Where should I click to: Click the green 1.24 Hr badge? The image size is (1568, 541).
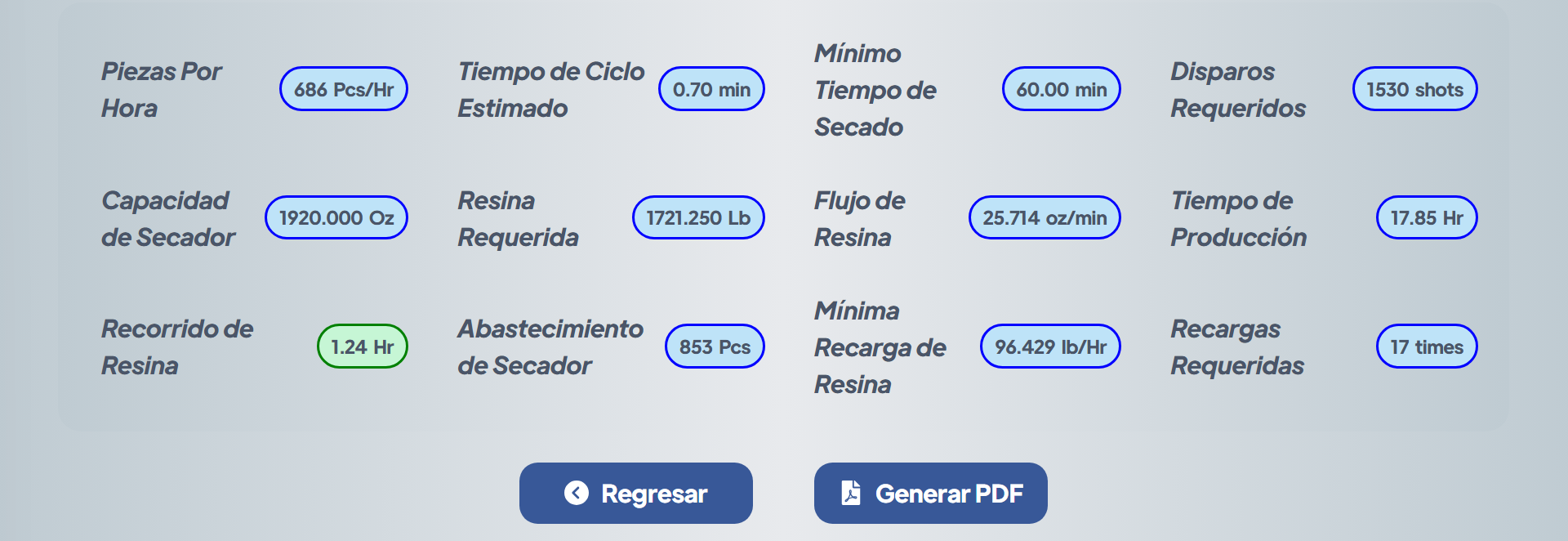coord(363,347)
